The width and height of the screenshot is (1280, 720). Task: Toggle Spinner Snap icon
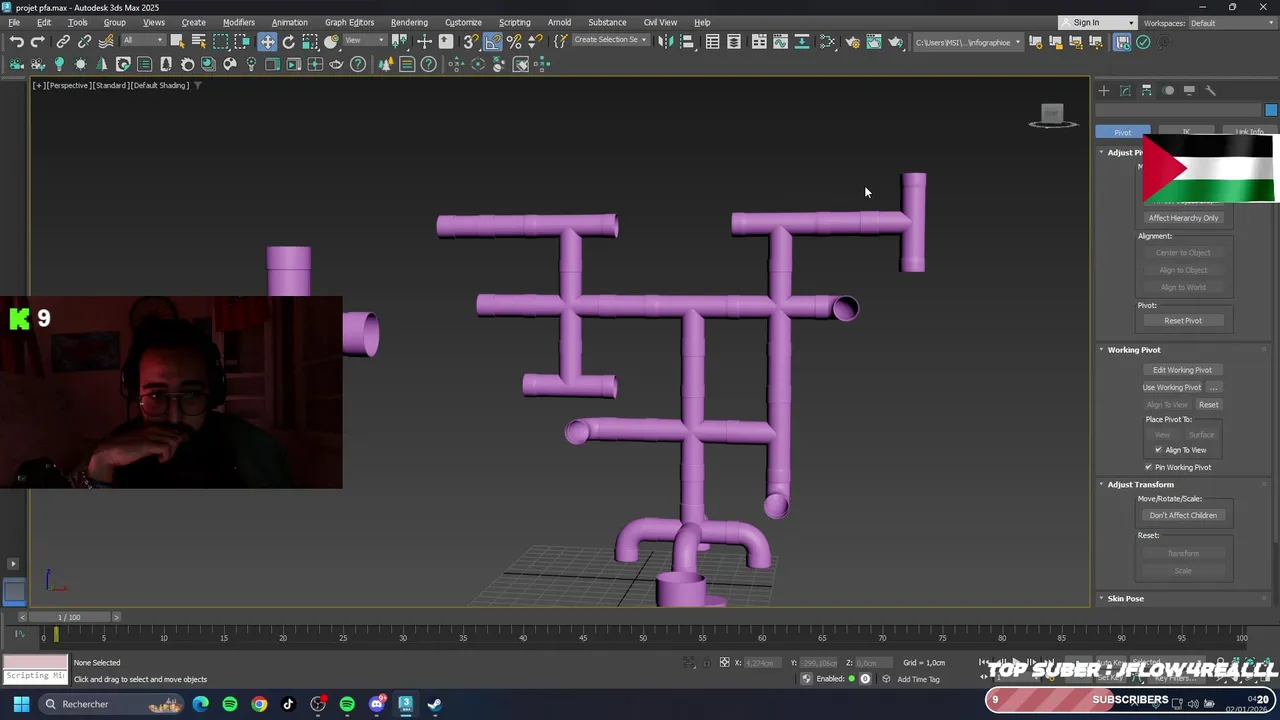pos(535,42)
